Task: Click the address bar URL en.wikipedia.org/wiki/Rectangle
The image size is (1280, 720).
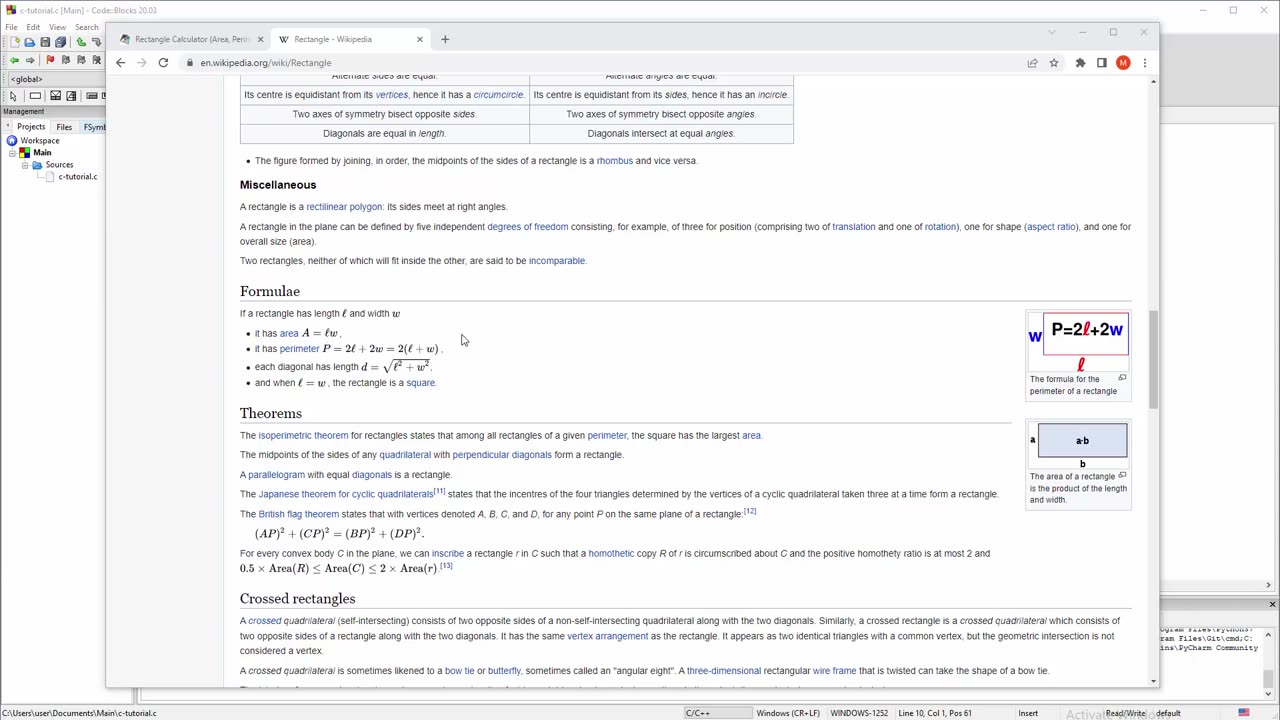Action: point(265,63)
